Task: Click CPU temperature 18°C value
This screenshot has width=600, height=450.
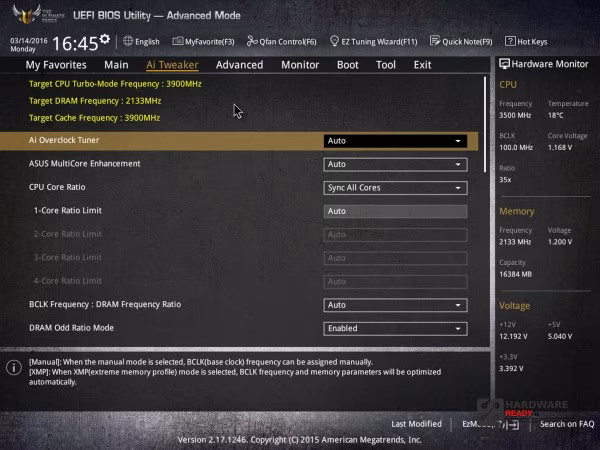Action: (556, 115)
